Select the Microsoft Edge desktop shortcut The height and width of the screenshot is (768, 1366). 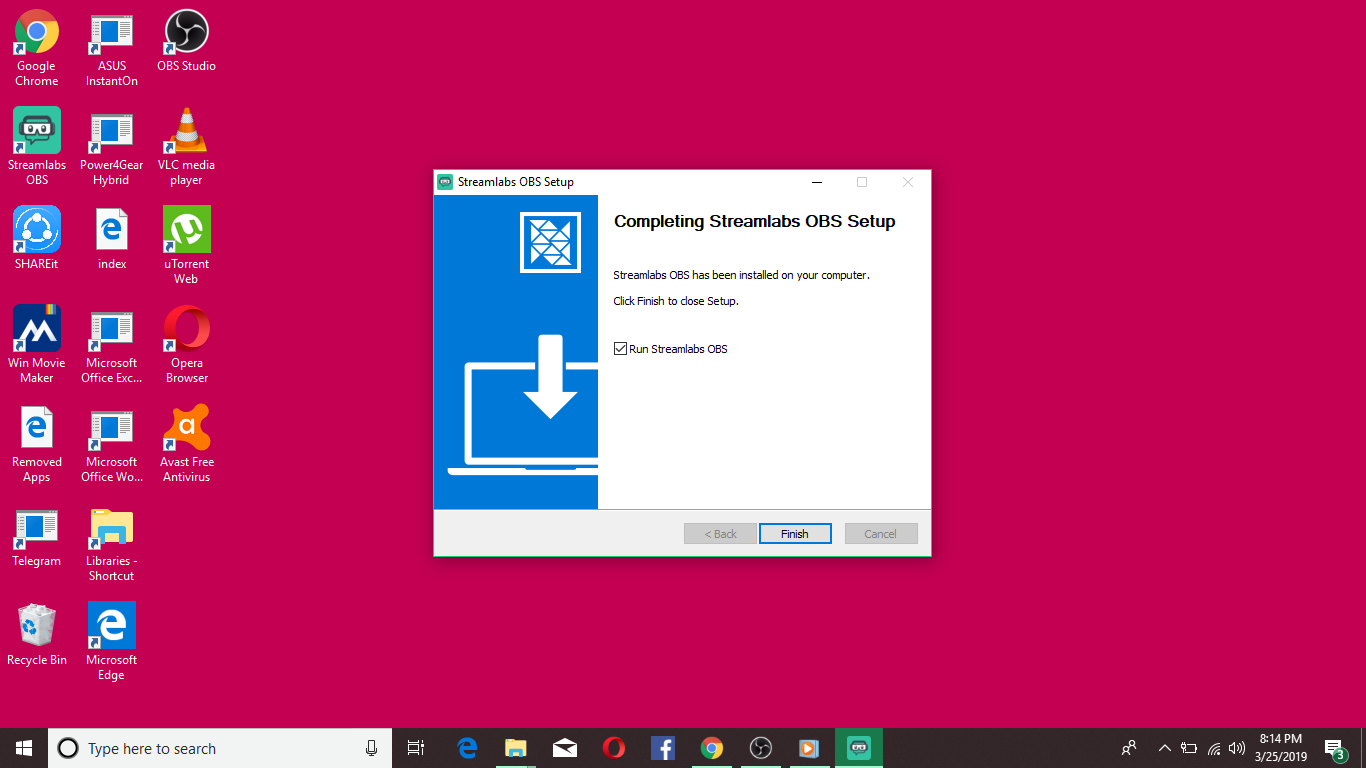tap(111, 642)
